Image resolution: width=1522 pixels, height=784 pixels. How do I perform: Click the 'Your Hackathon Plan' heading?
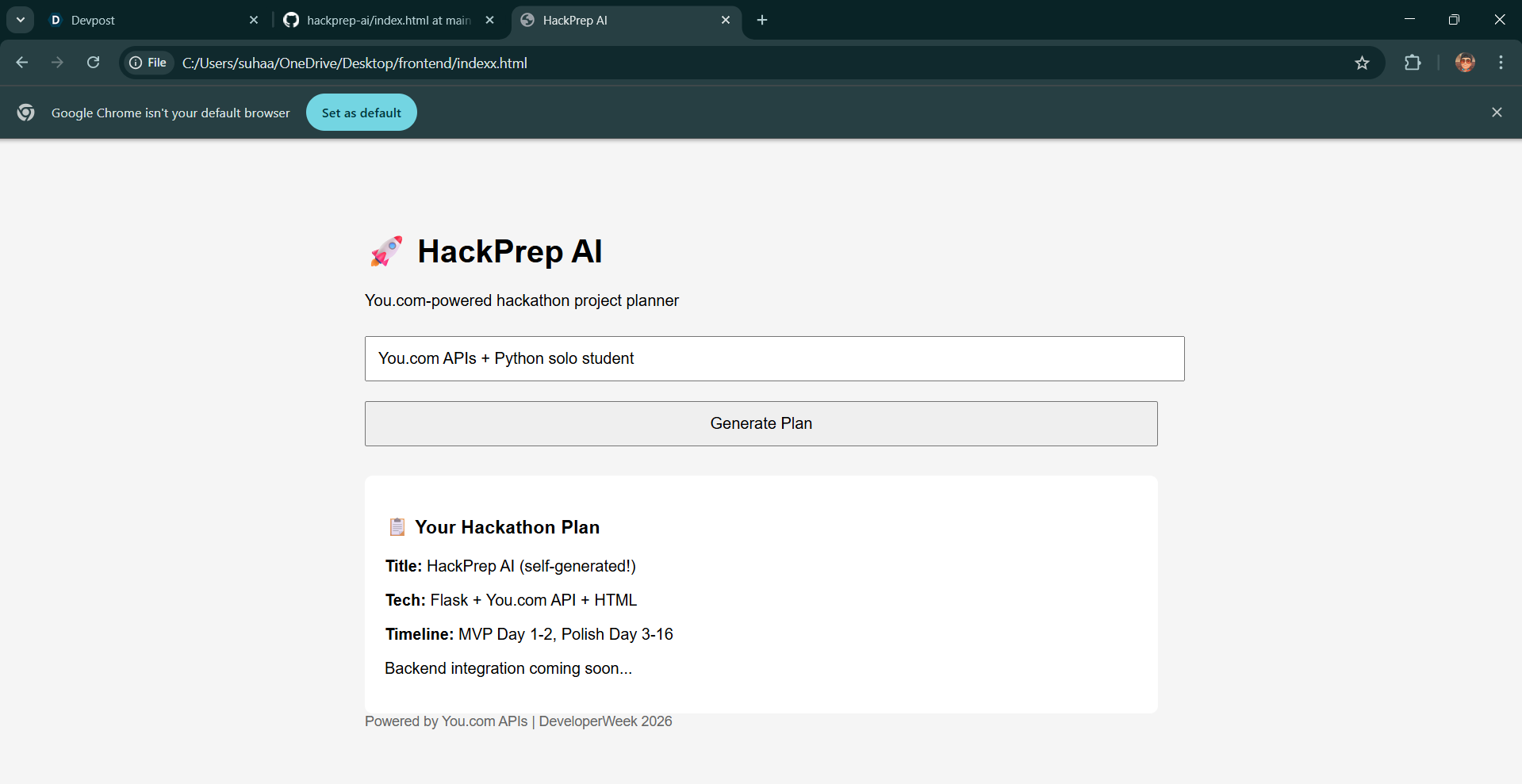[x=508, y=527]
